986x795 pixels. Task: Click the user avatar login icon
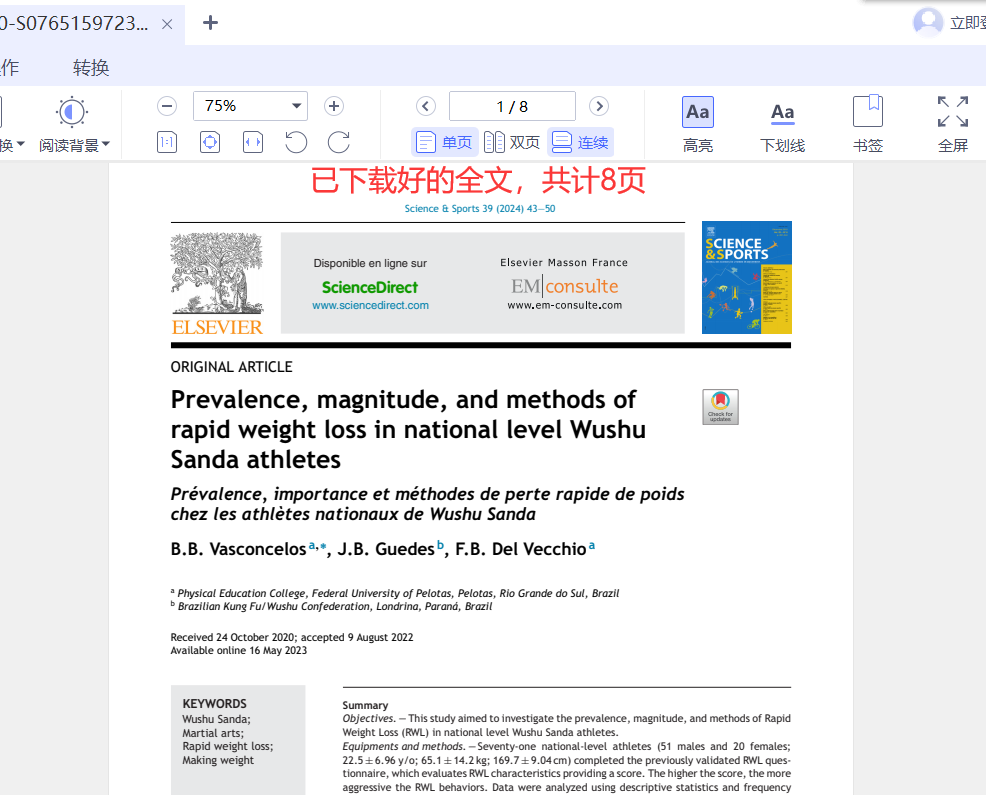(928, 22)
